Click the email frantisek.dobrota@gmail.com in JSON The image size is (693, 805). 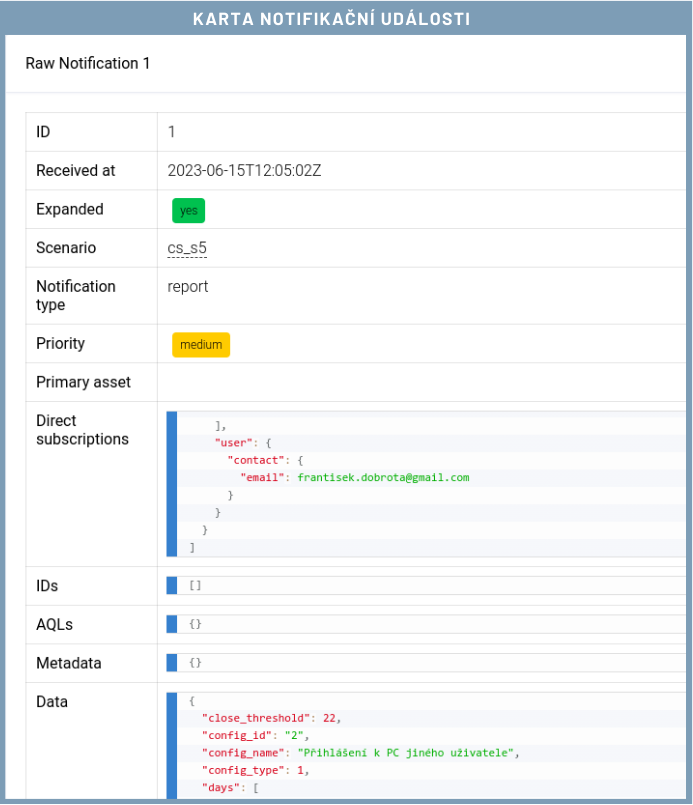[383, 478]
